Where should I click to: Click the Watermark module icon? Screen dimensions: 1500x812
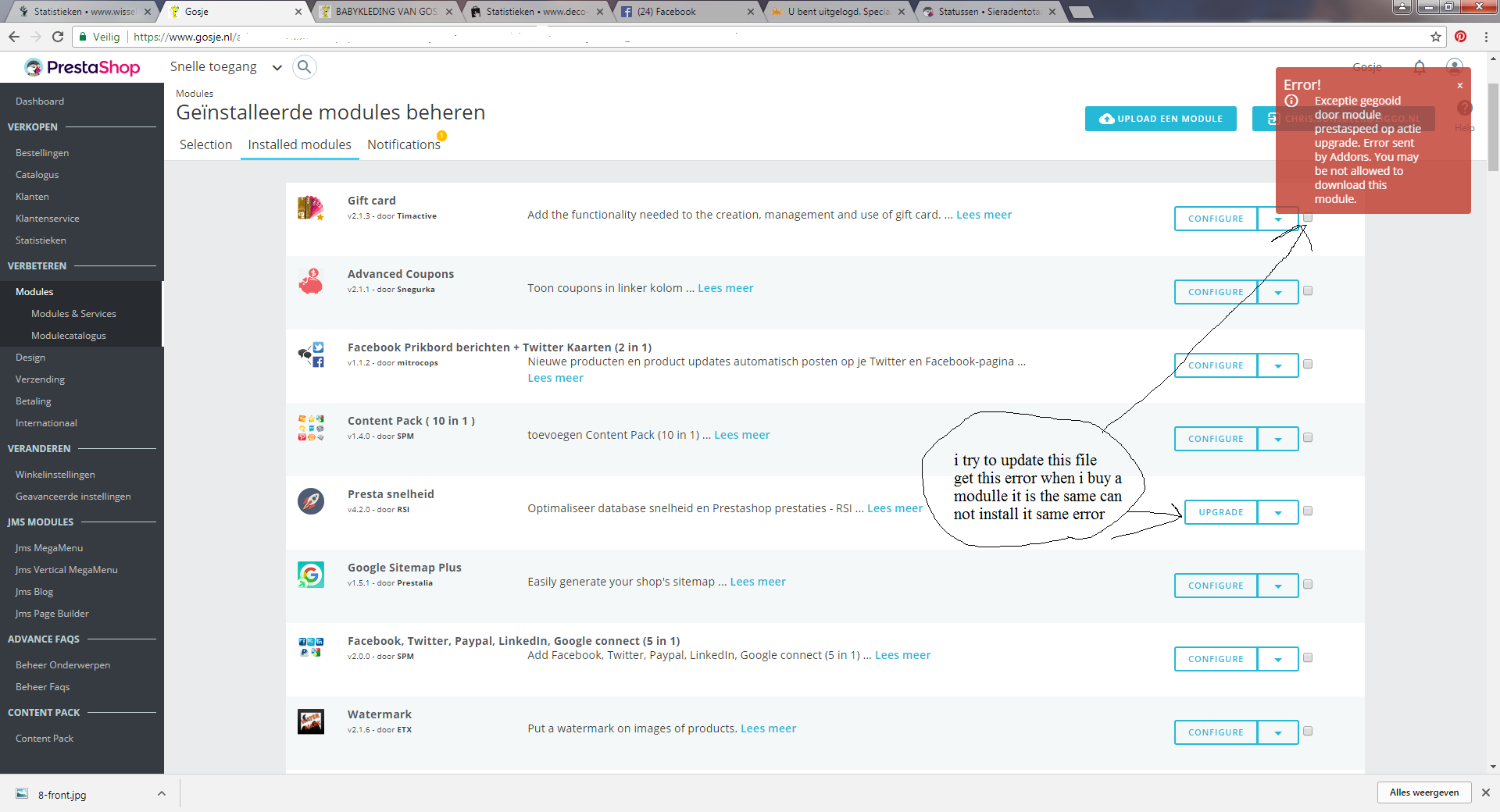pos(311,721)
